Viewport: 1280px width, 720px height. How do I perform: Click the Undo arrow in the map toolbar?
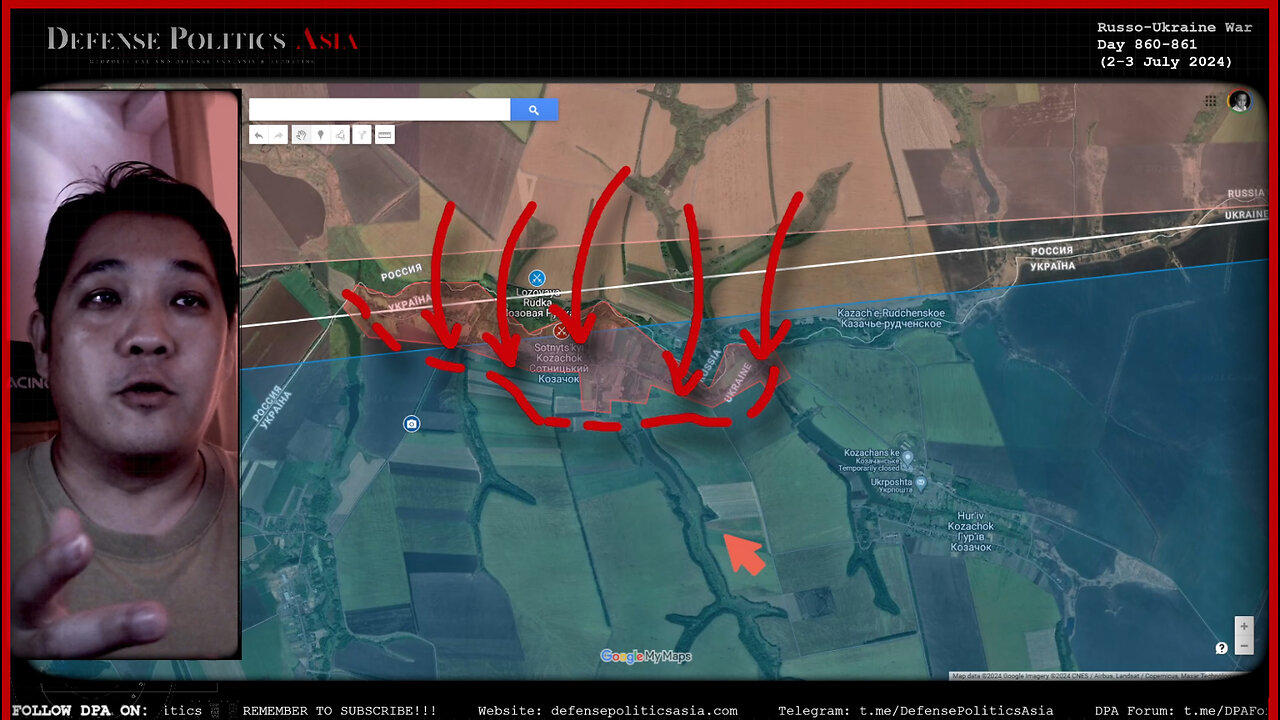(259, 135)
